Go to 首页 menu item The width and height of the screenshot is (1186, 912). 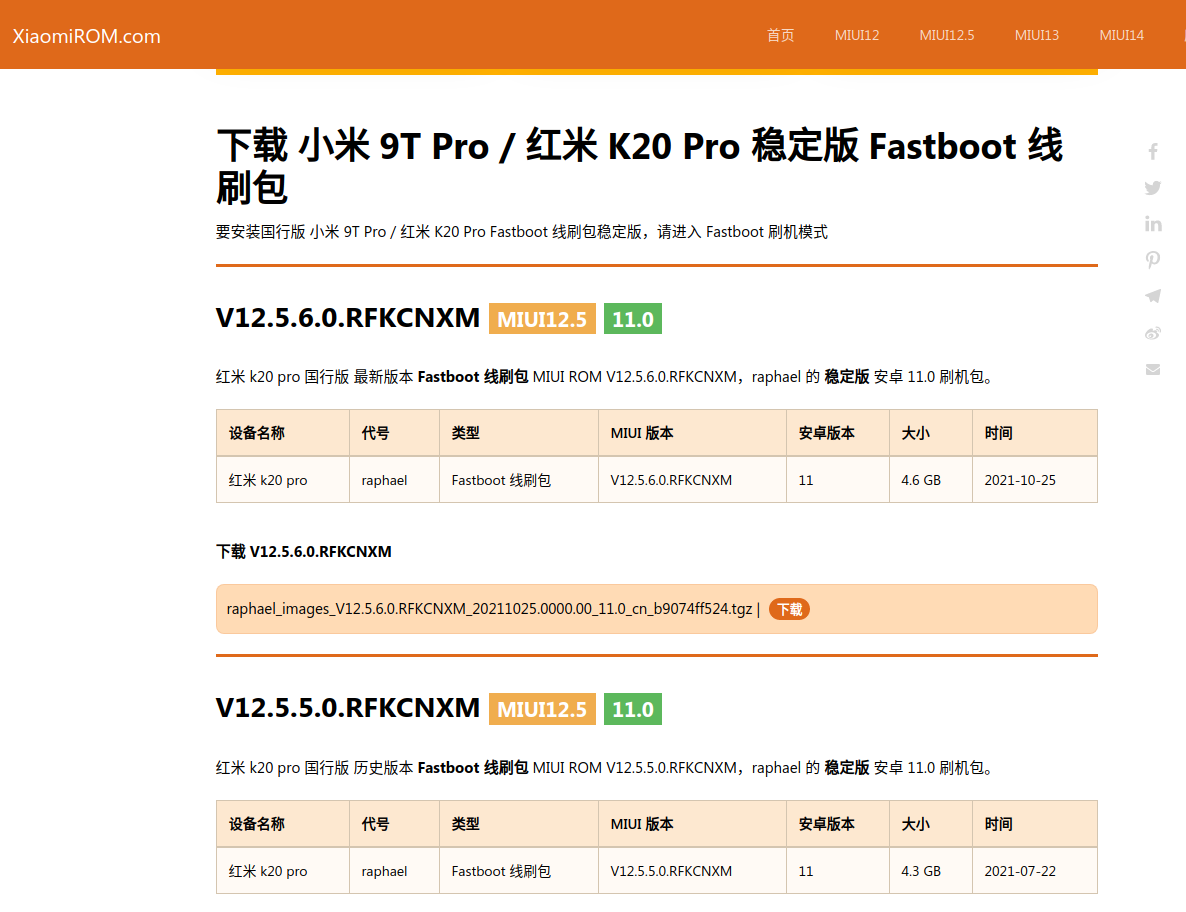tap(780, 35)
